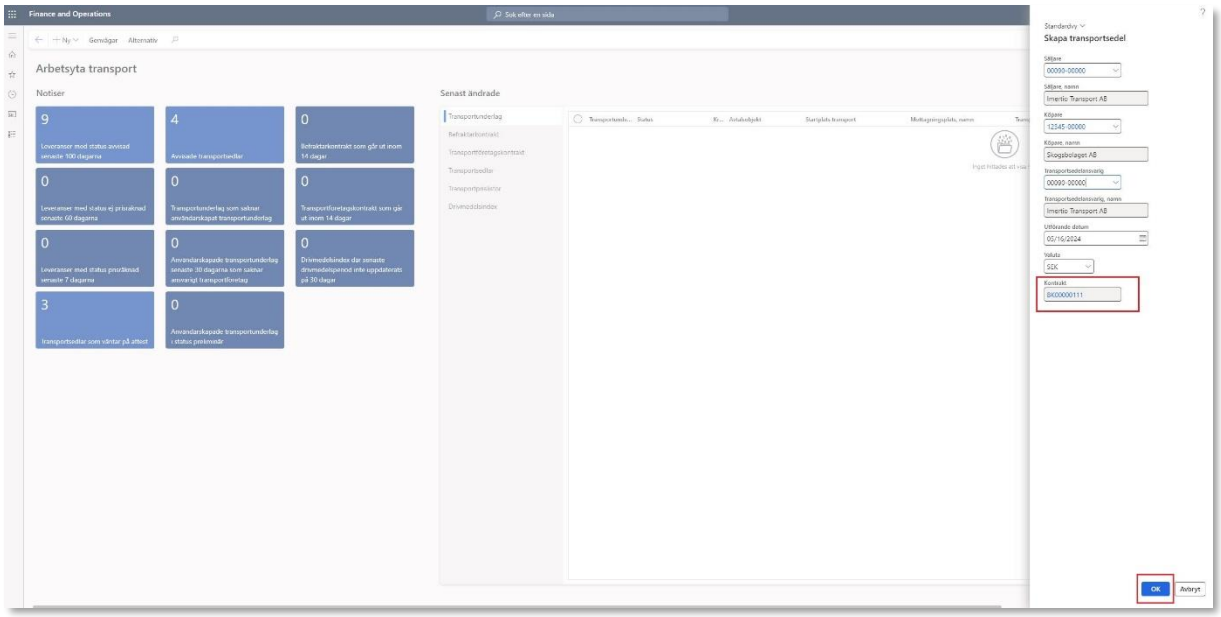Open the Valuta SEK dropdown

[1088, 267]
